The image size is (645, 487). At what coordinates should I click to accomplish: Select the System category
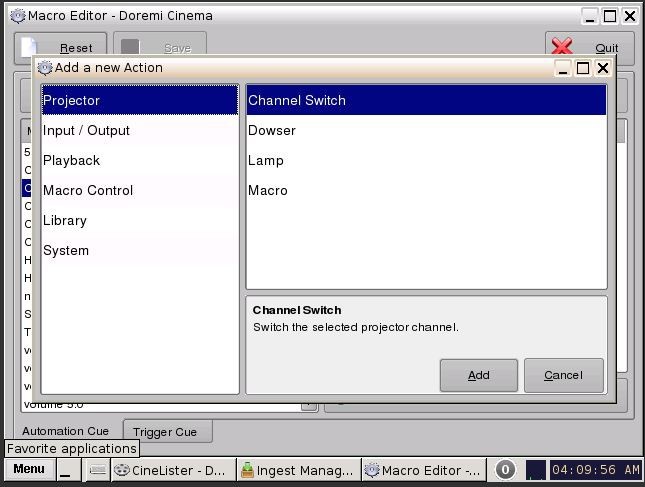[140, 250]
